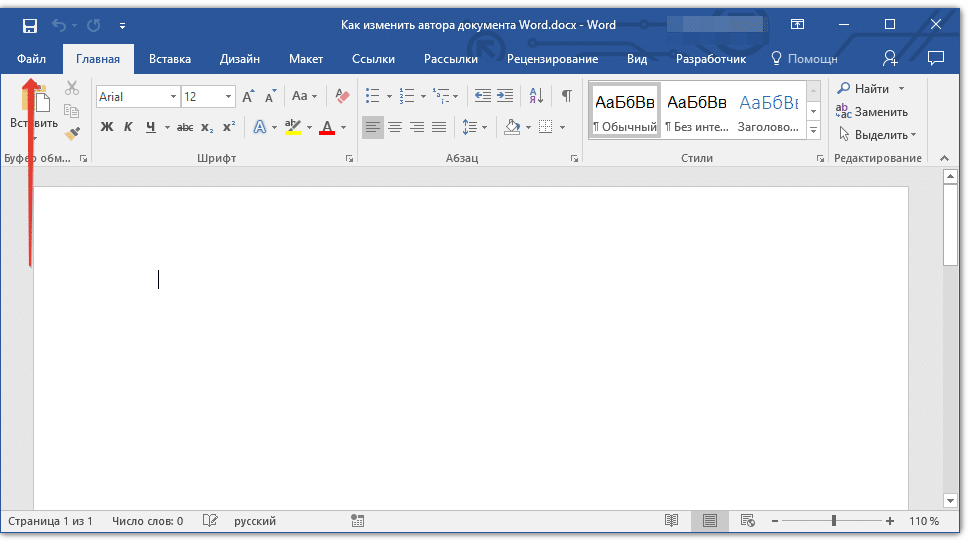The width and height of the screenshot is (968, 541).
Task: Open Customize Quick Access Toolbar arrow
Action: [122, 26]
